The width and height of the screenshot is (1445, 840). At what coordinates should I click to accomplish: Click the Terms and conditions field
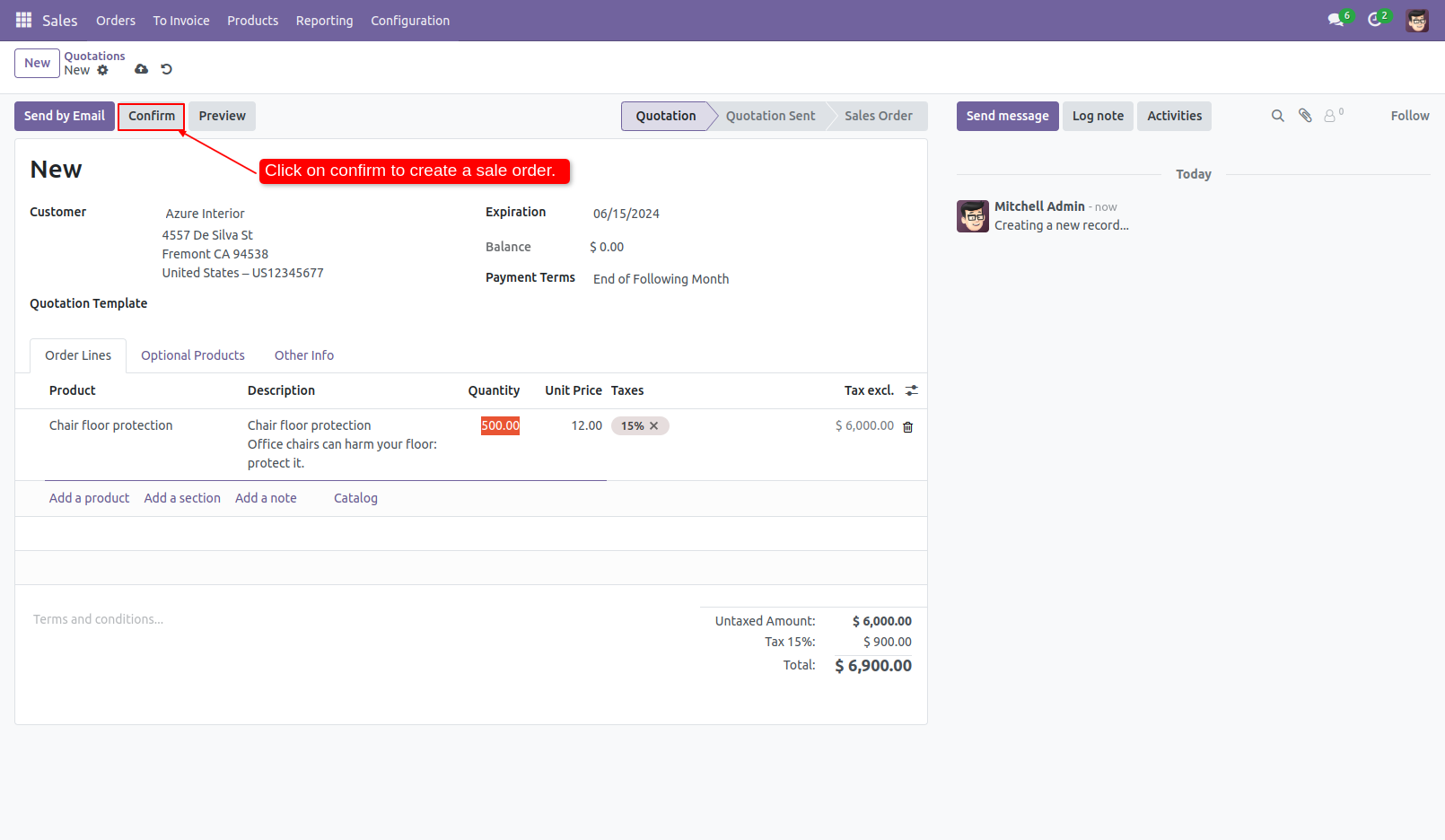point(98,618)
